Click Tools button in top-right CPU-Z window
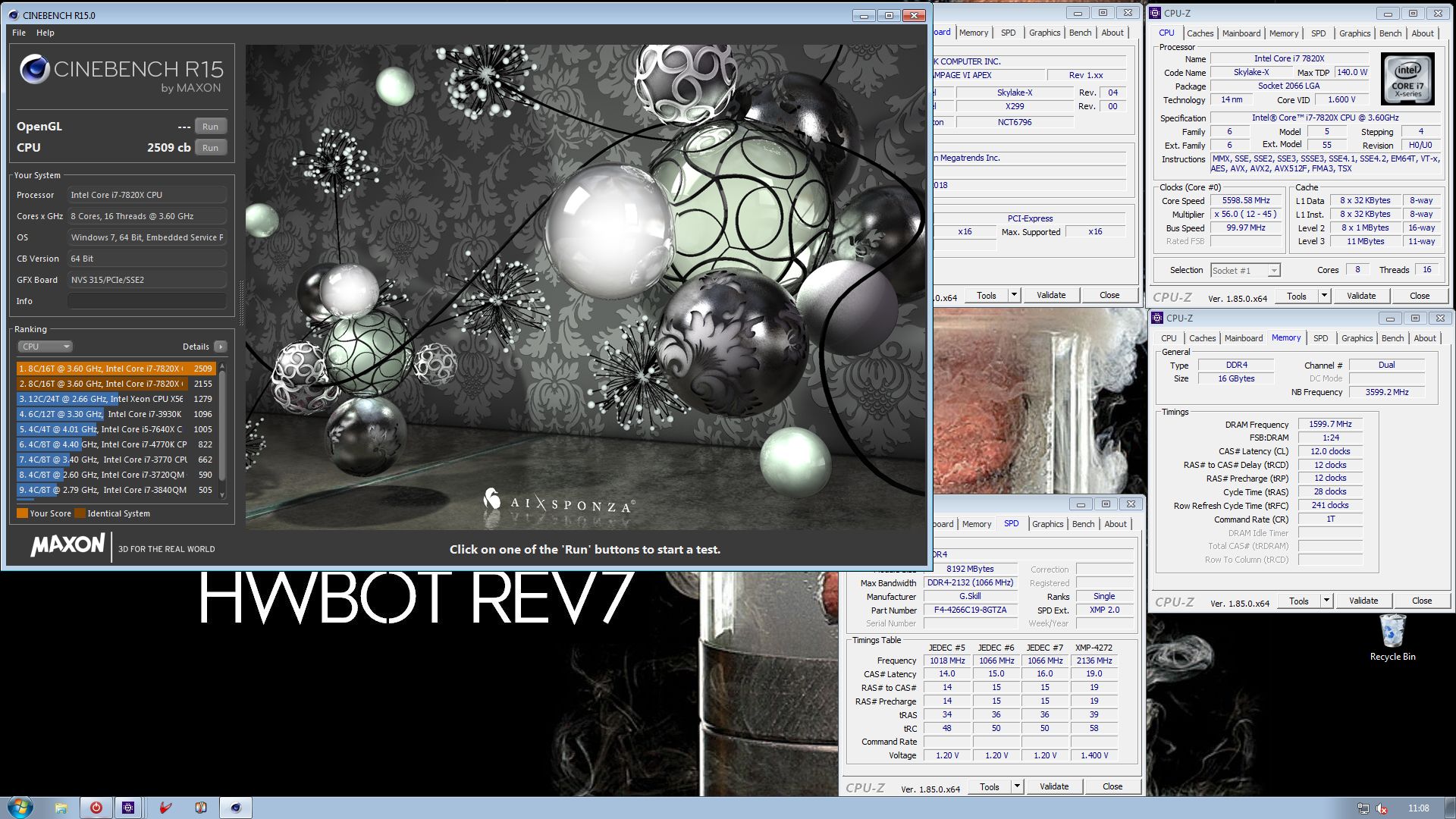The width and height of the screenshot is (1456, 819). [1297, 297]
